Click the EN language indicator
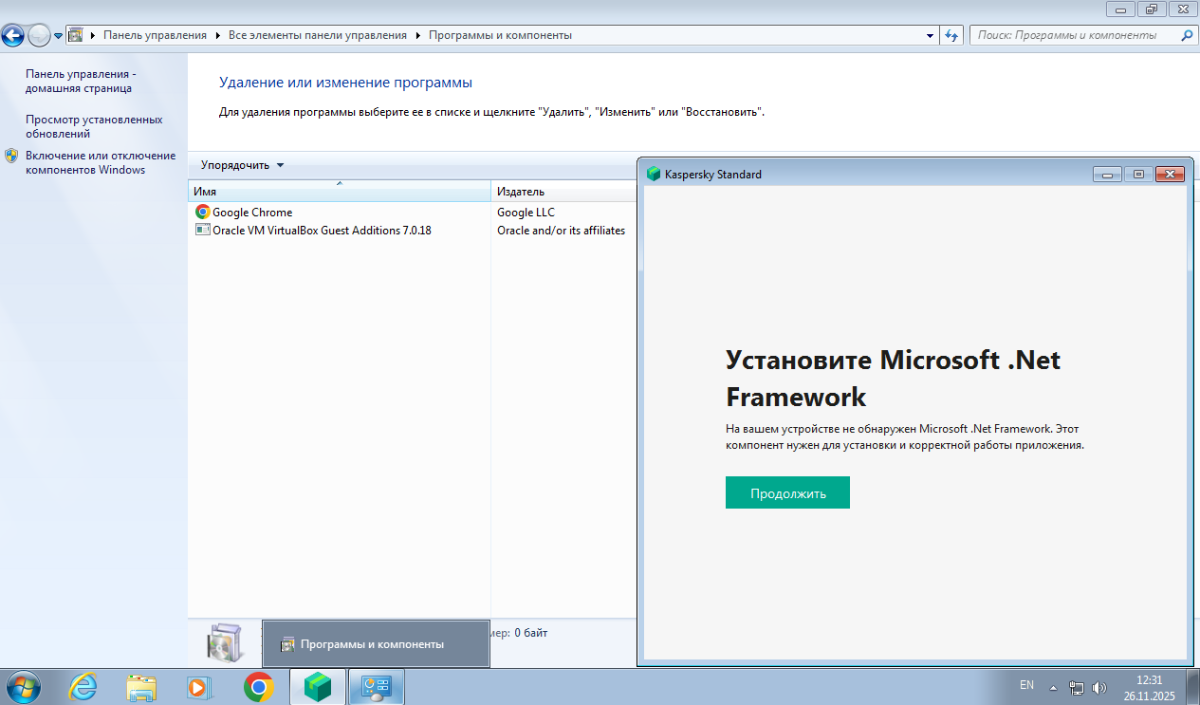Viewport: 1200px width, 705px height. 1027,685
